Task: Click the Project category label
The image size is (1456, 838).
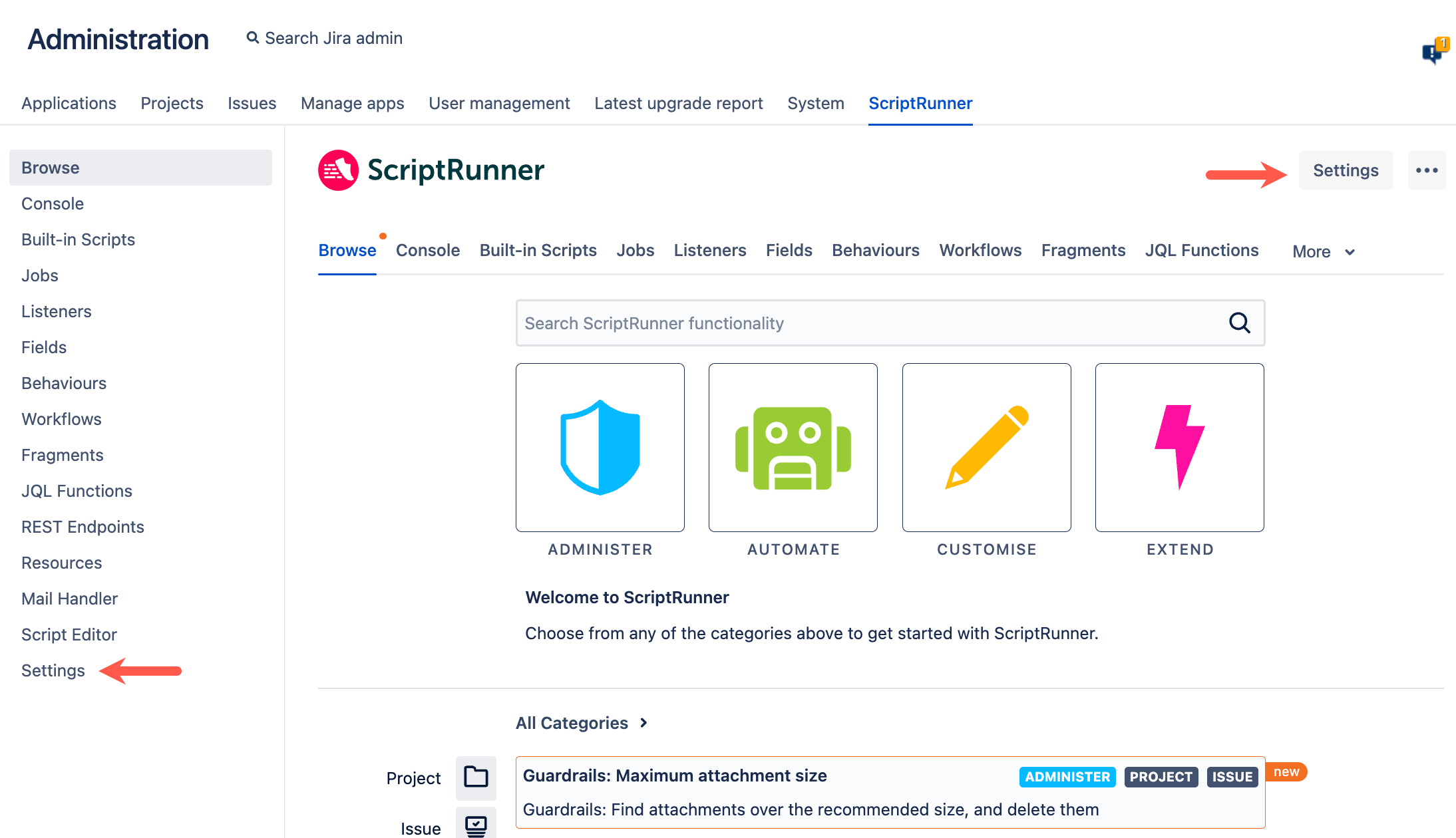Action: pos(413,778)
